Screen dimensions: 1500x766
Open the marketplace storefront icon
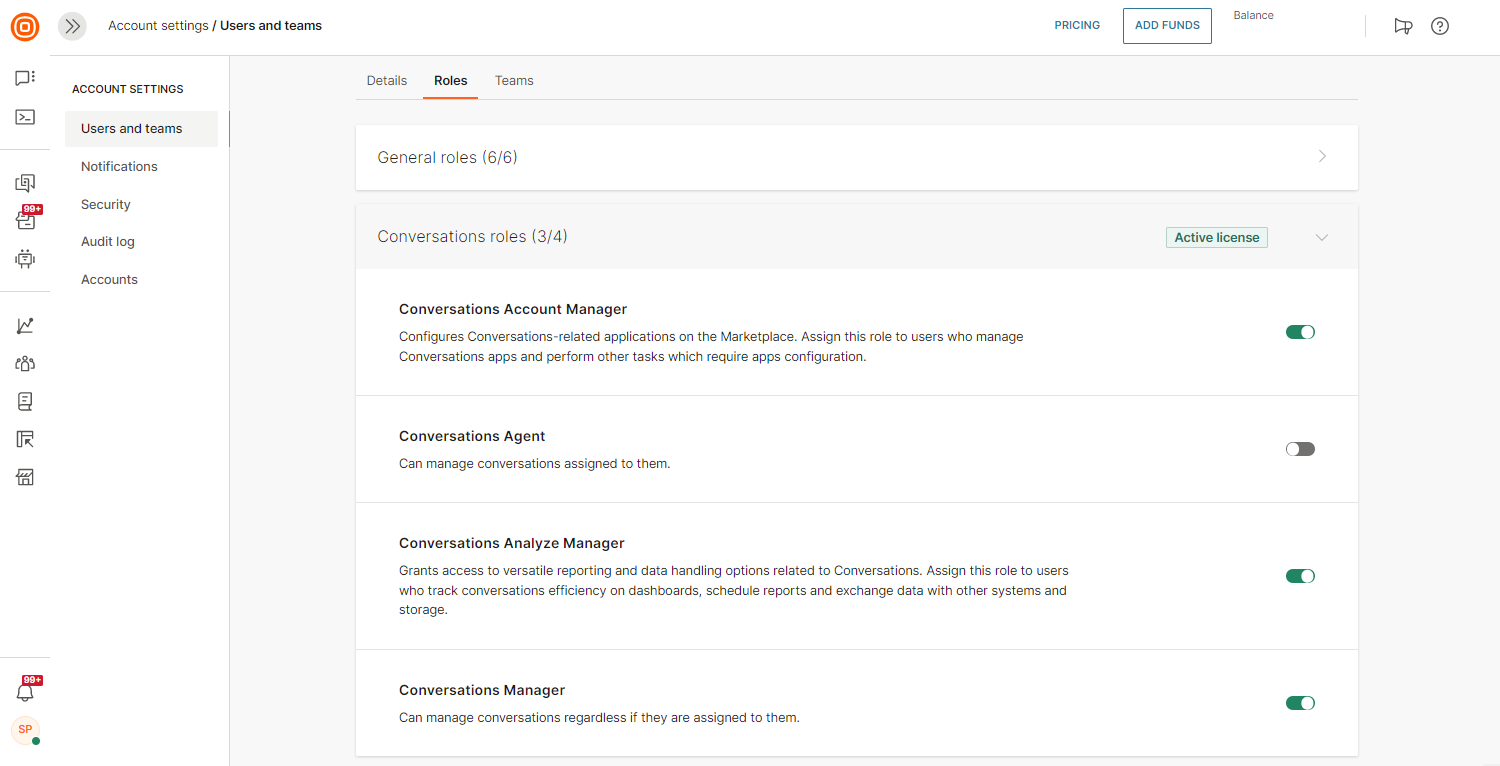[x=25, y=477]
